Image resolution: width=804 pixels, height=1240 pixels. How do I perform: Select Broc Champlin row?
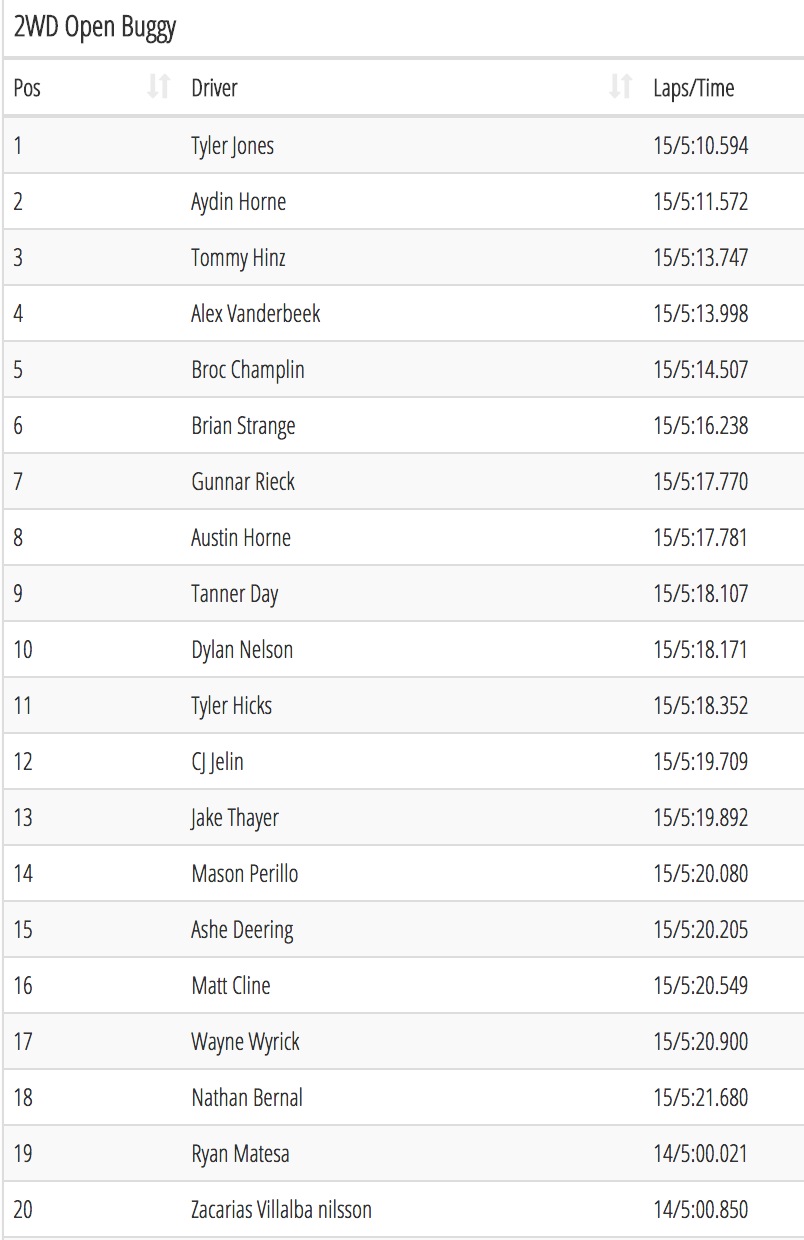404,370
